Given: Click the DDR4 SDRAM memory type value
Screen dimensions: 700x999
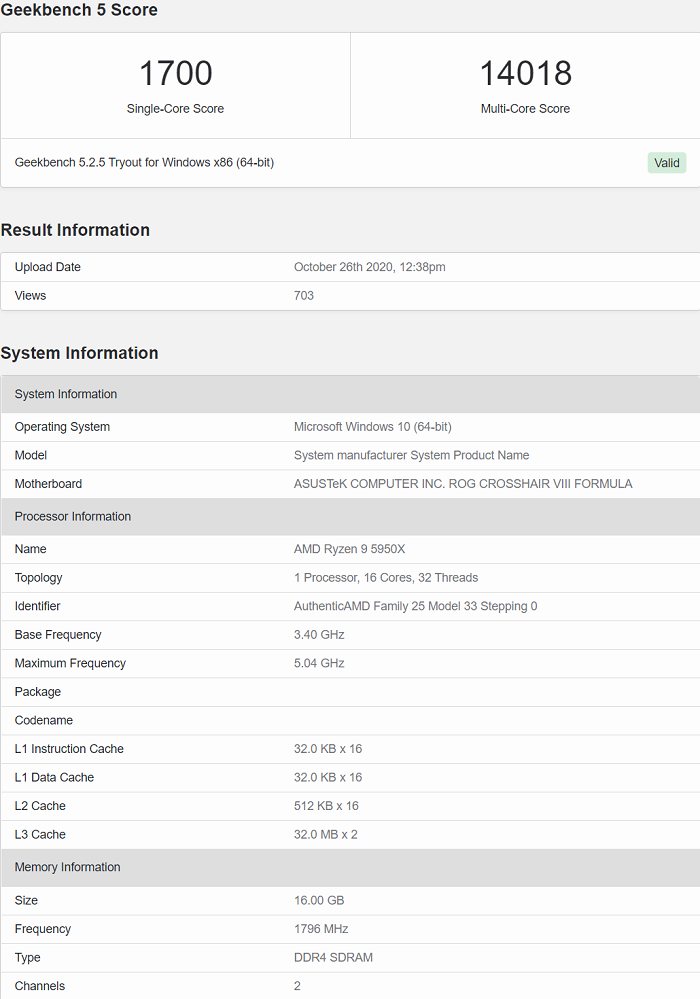Looking at the screenshot, I should coord(333,957).
